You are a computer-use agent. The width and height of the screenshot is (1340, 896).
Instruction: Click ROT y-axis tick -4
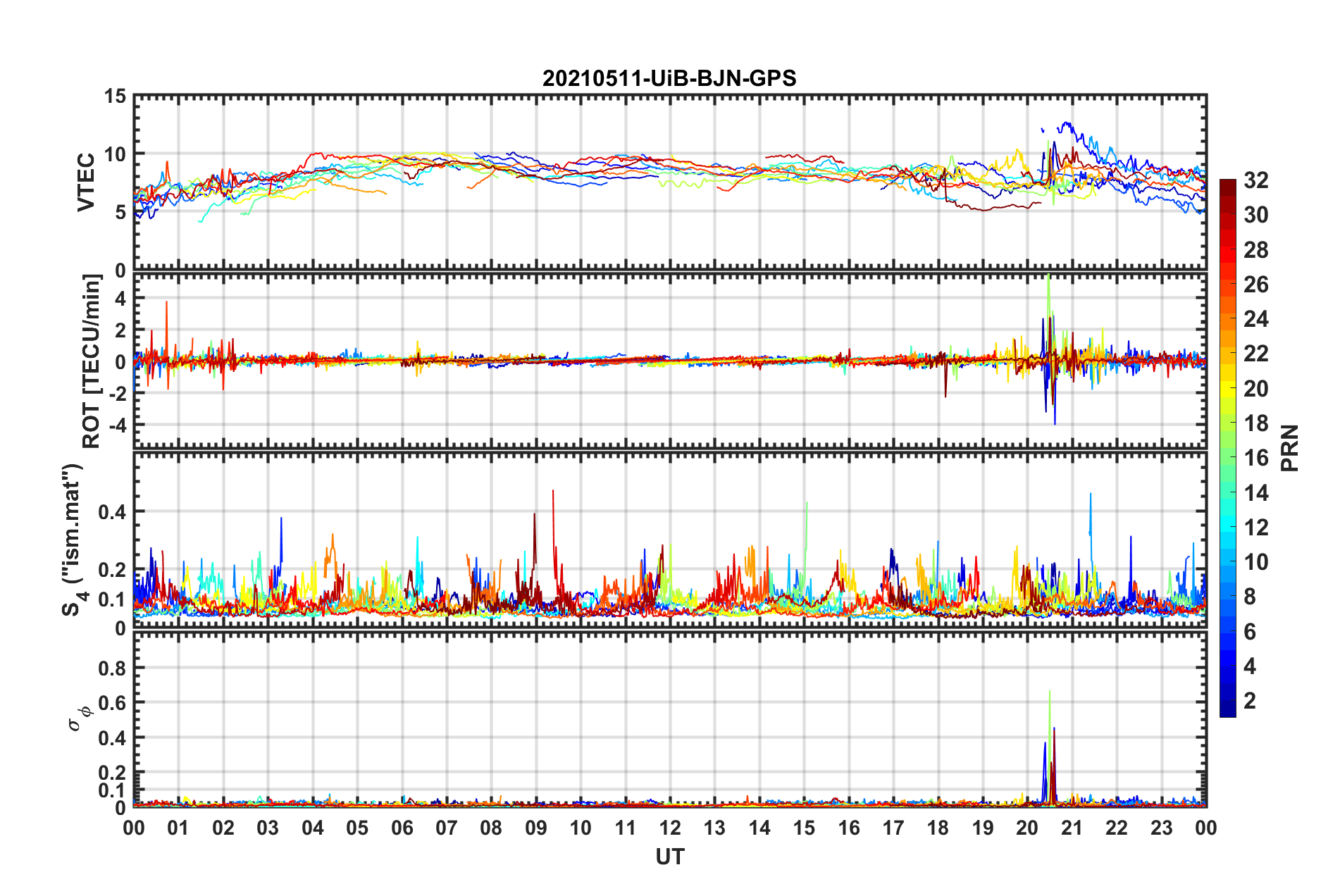pyautogui.click(x=116, y=425)
